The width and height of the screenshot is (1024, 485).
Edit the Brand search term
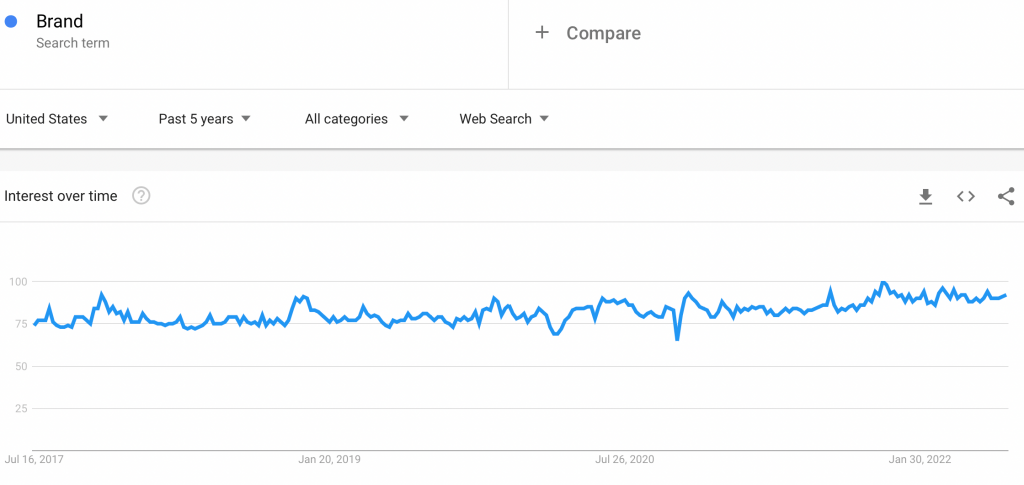[59, 22]
